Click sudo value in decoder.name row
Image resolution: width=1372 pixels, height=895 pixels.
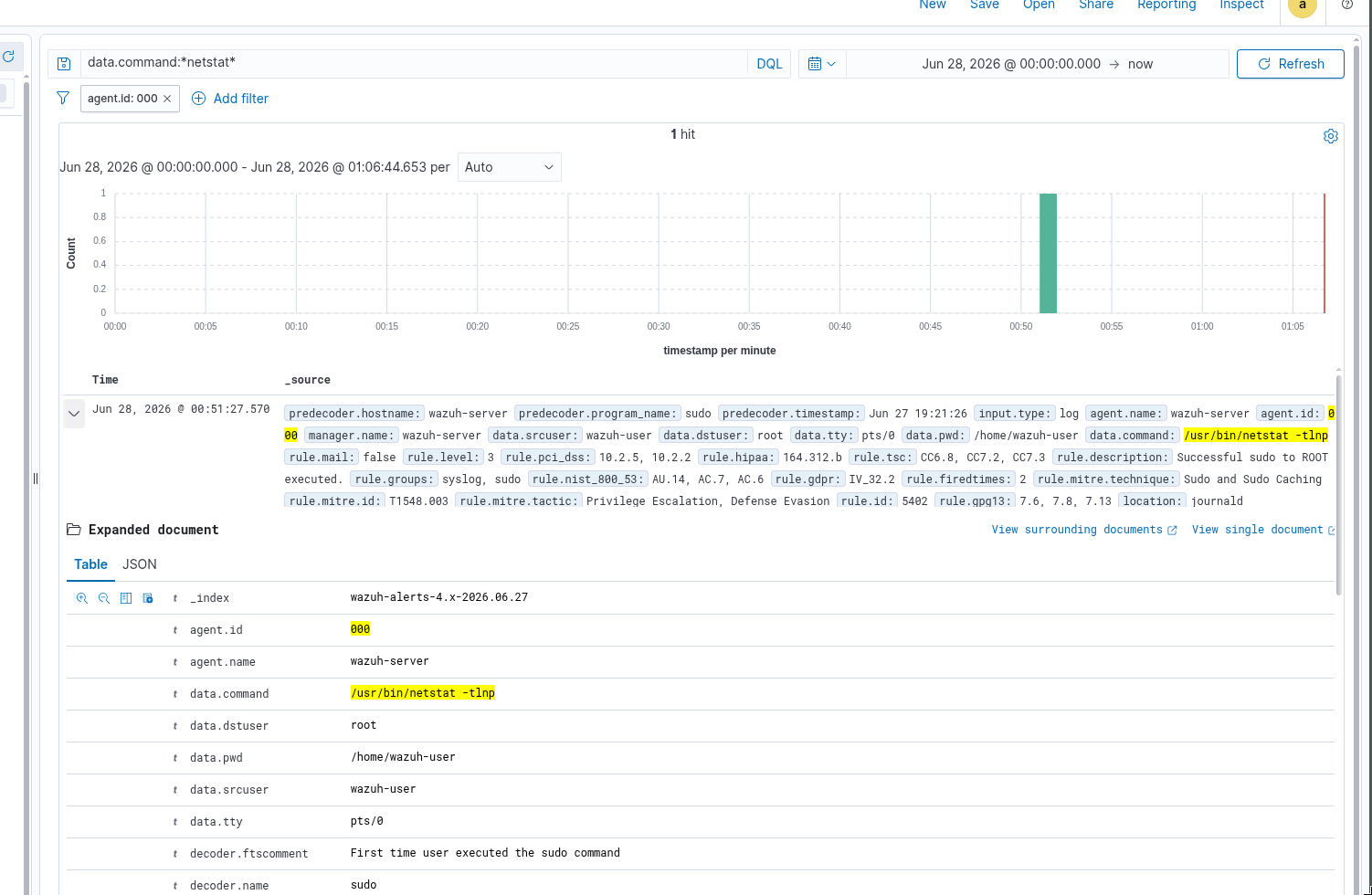[x=364, y=885]
